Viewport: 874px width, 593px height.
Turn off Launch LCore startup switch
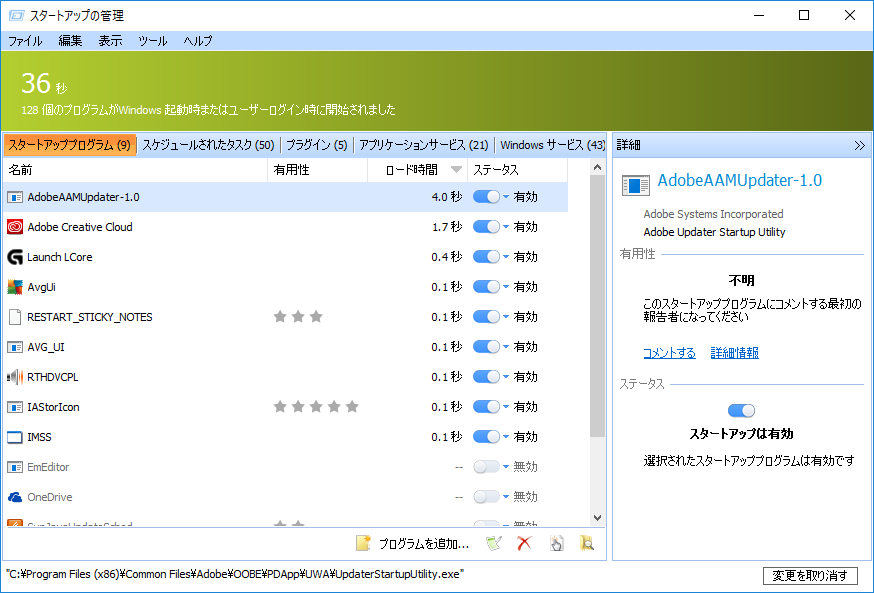(x=487, y=257)
